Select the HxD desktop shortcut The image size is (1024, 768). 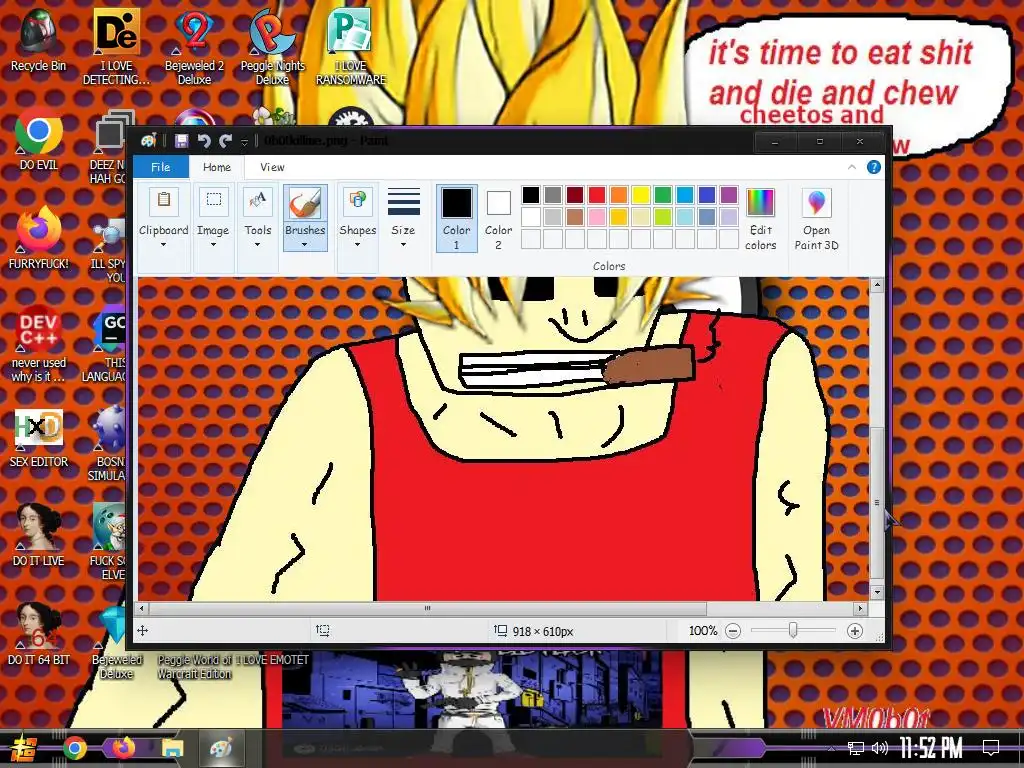click(39, 438)
